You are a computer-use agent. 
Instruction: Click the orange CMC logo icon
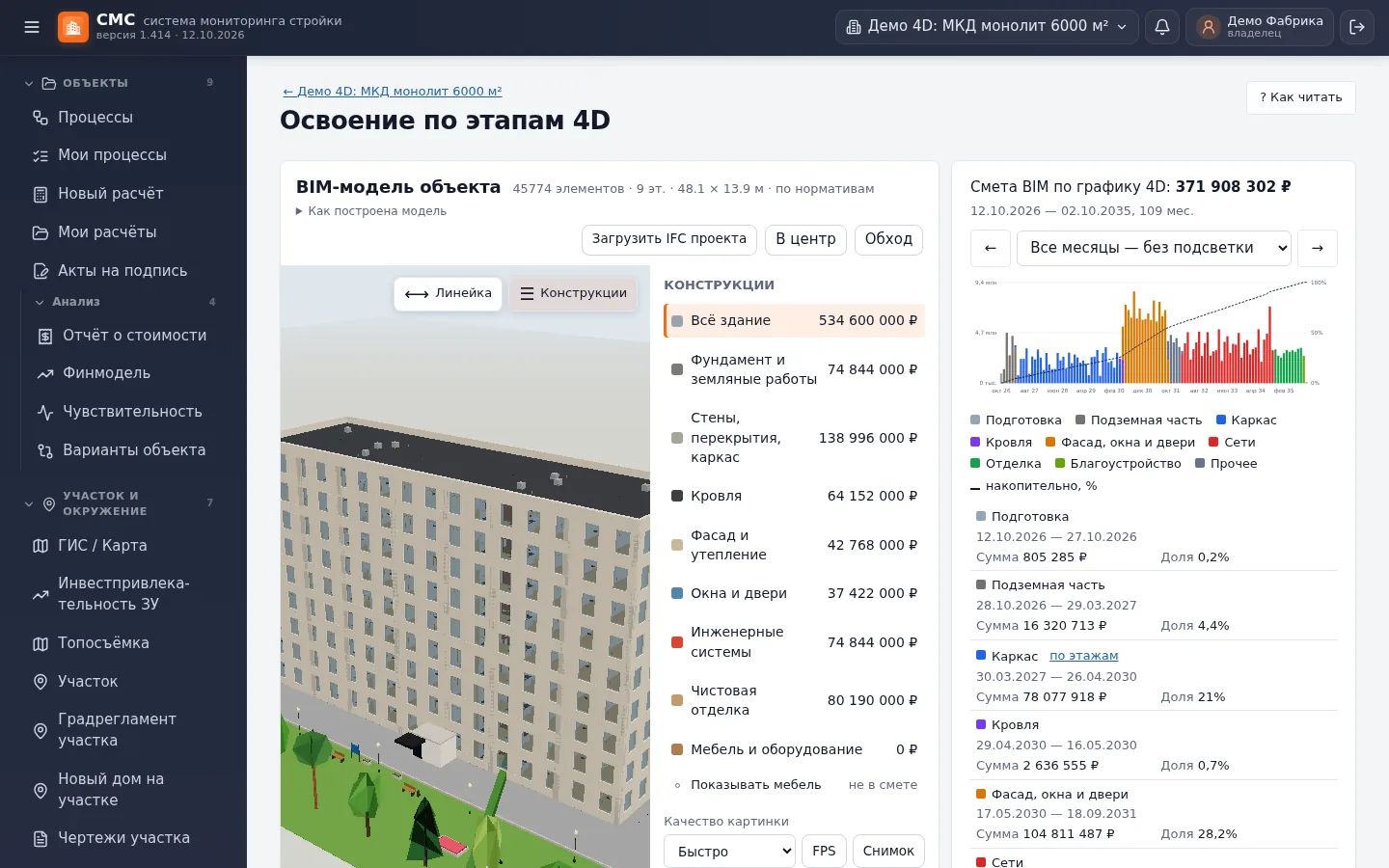coord(73,27)
